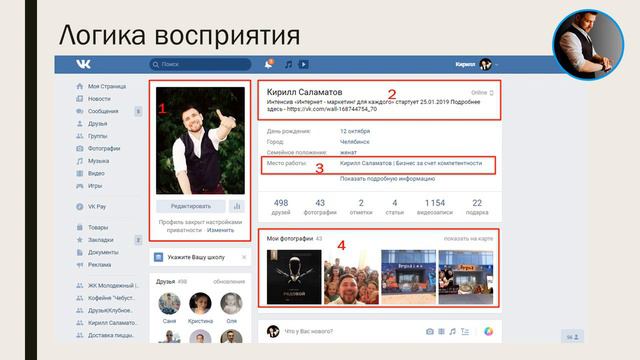Open ЖК Молодежный group shortcut

(108, 286)
